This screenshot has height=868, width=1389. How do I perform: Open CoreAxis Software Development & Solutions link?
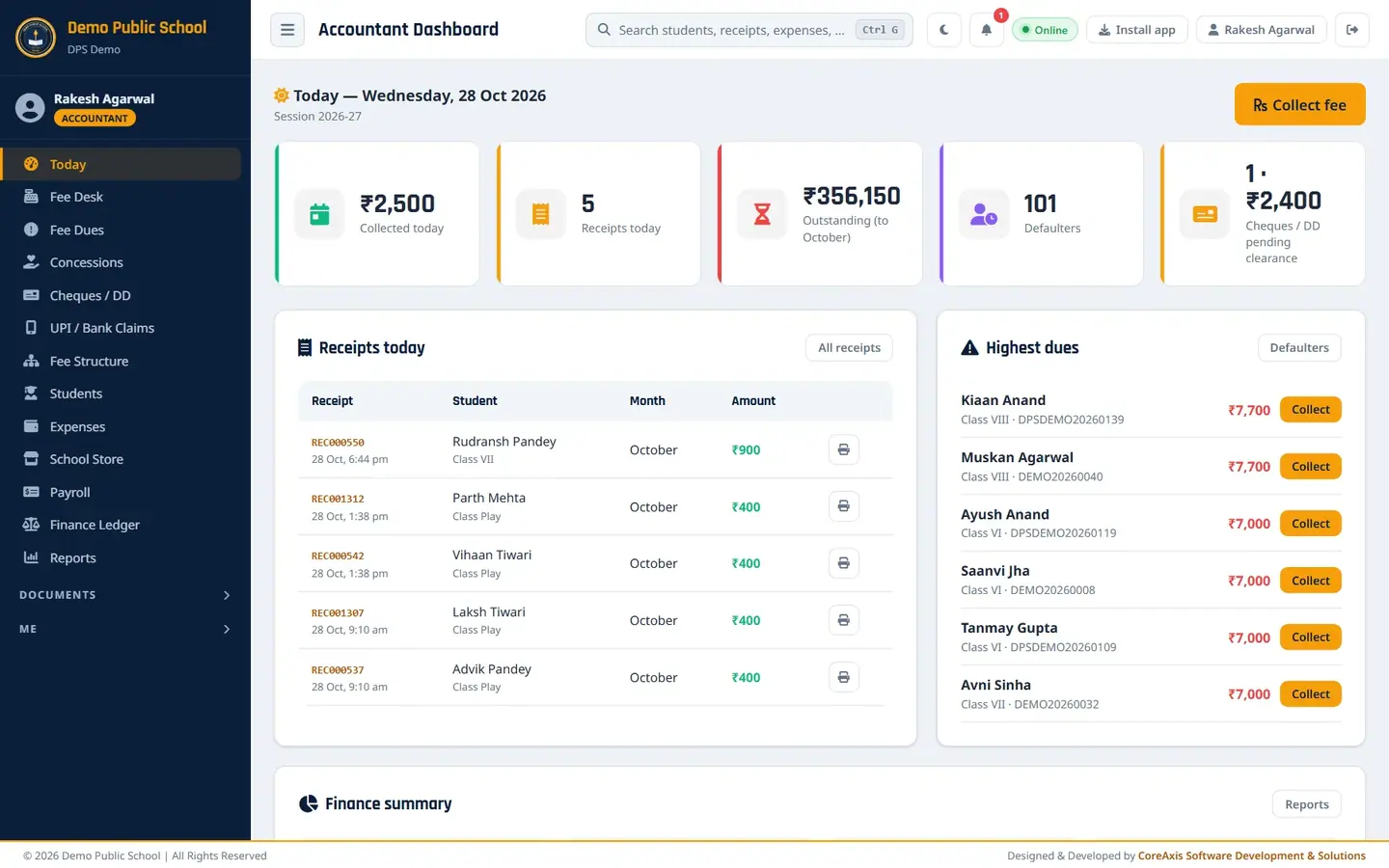[x=1251, y=855]
